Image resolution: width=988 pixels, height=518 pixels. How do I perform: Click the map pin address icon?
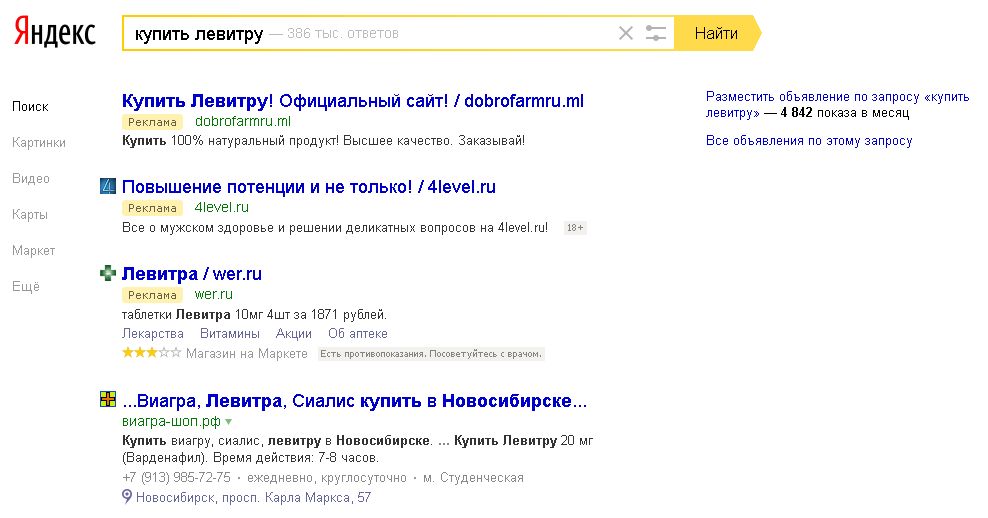[127, 497]
